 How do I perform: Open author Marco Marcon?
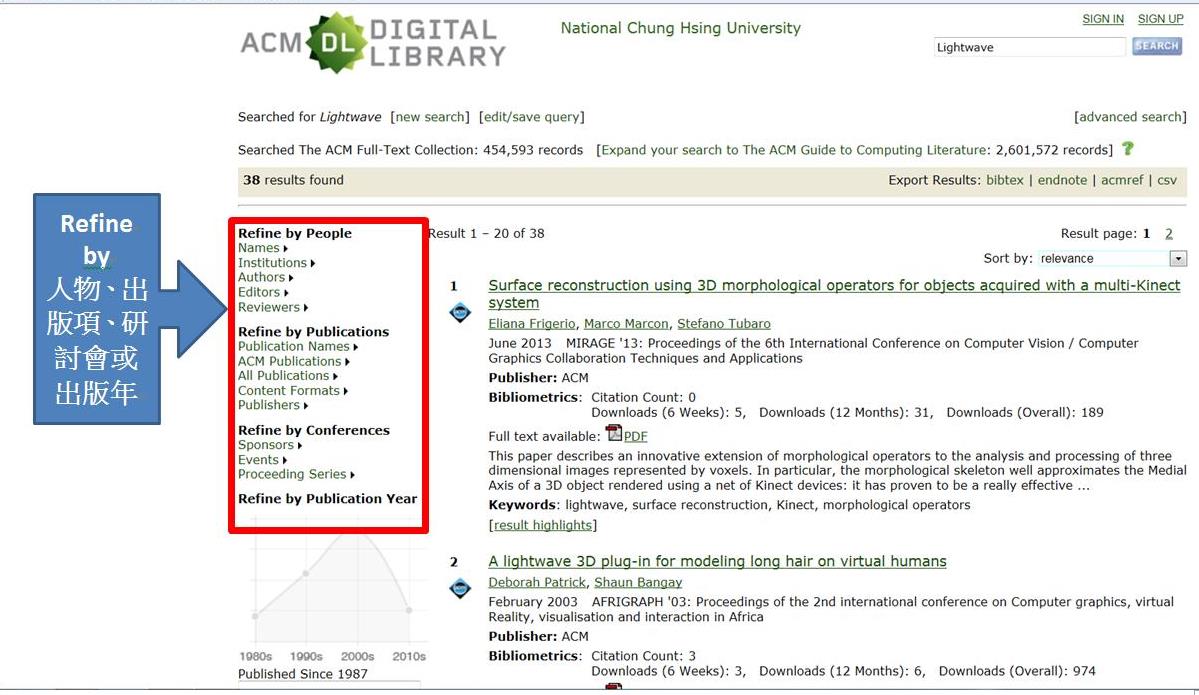click(x=626, y=323)
